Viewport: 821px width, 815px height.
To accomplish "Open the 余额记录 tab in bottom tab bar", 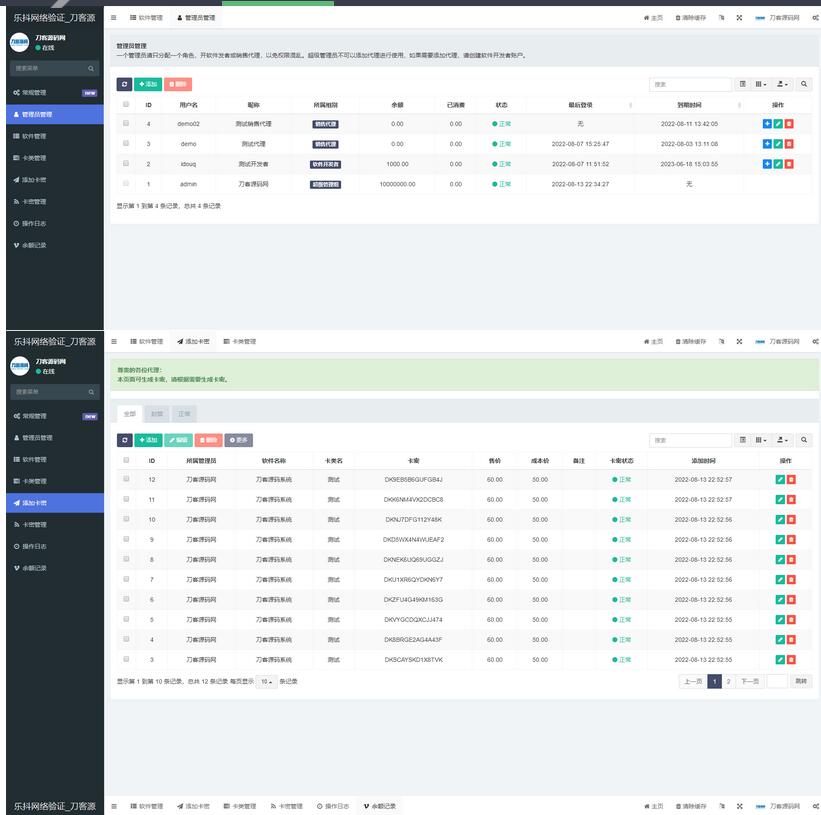I will [380, 806].
